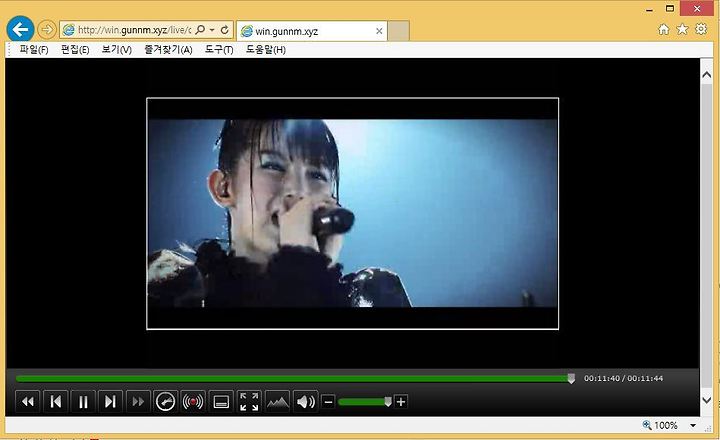Image resolution: width=720 pixels, height=440 pixels.
Task: Go back with browser back arrow
Action: [x=20, y=29]
